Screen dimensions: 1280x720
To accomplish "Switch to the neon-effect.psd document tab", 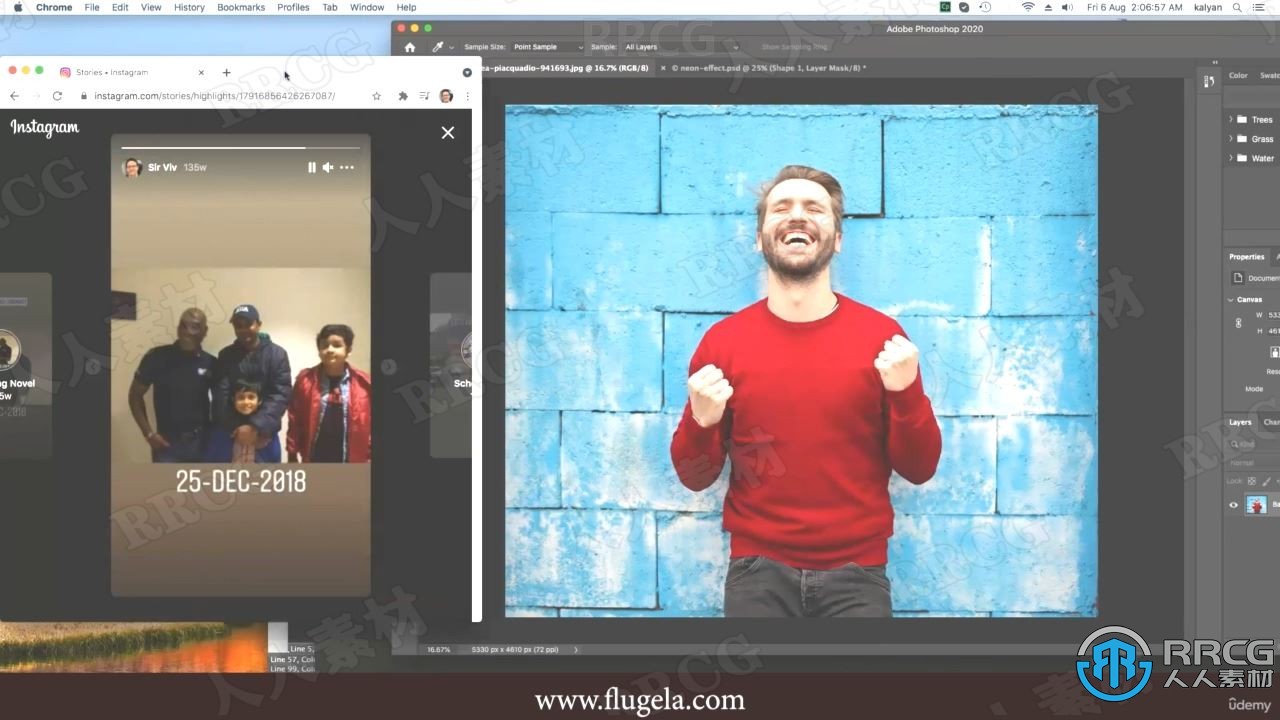I will pos(768,68).
